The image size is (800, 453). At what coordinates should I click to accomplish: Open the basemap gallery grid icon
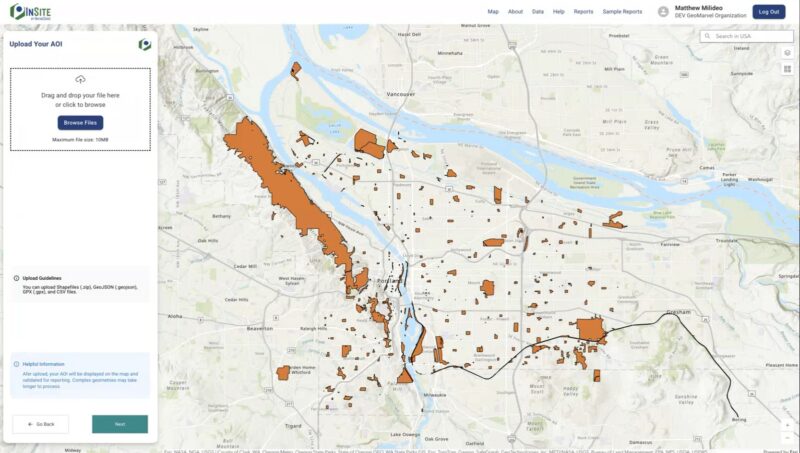point(787,69)
